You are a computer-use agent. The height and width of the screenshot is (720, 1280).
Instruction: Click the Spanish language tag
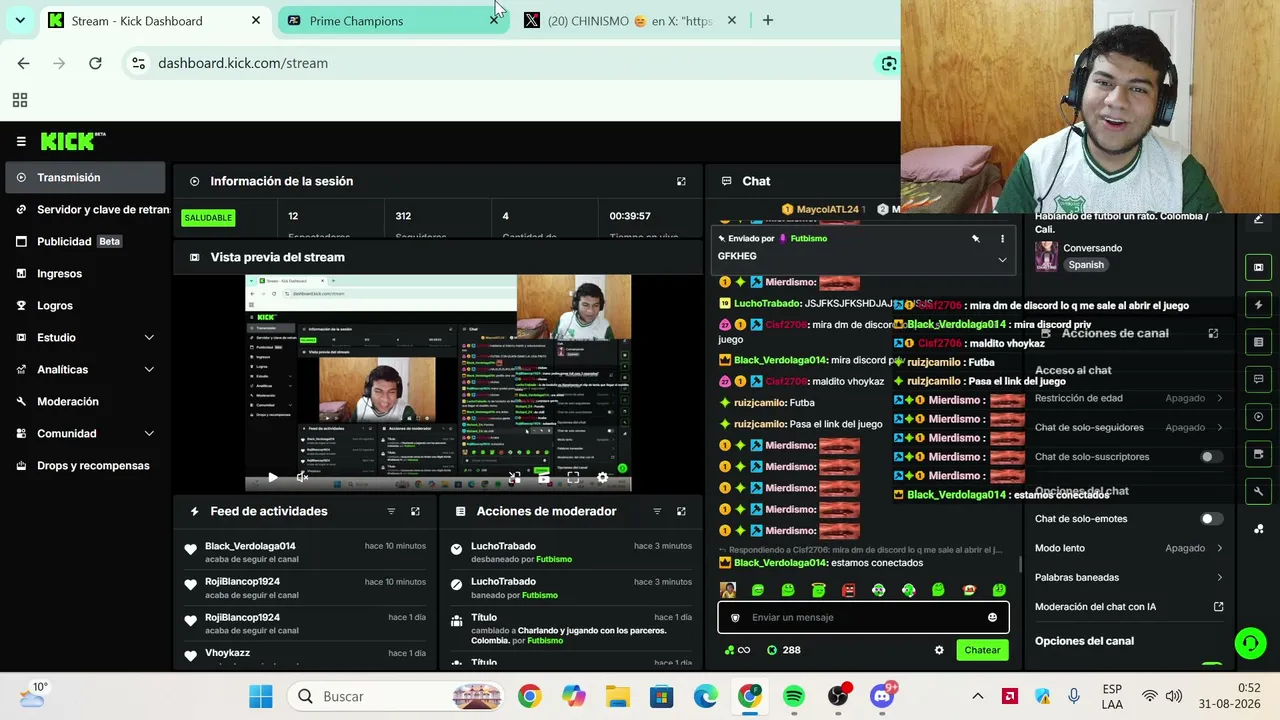pyautogui.click(x=1086, y=265)
